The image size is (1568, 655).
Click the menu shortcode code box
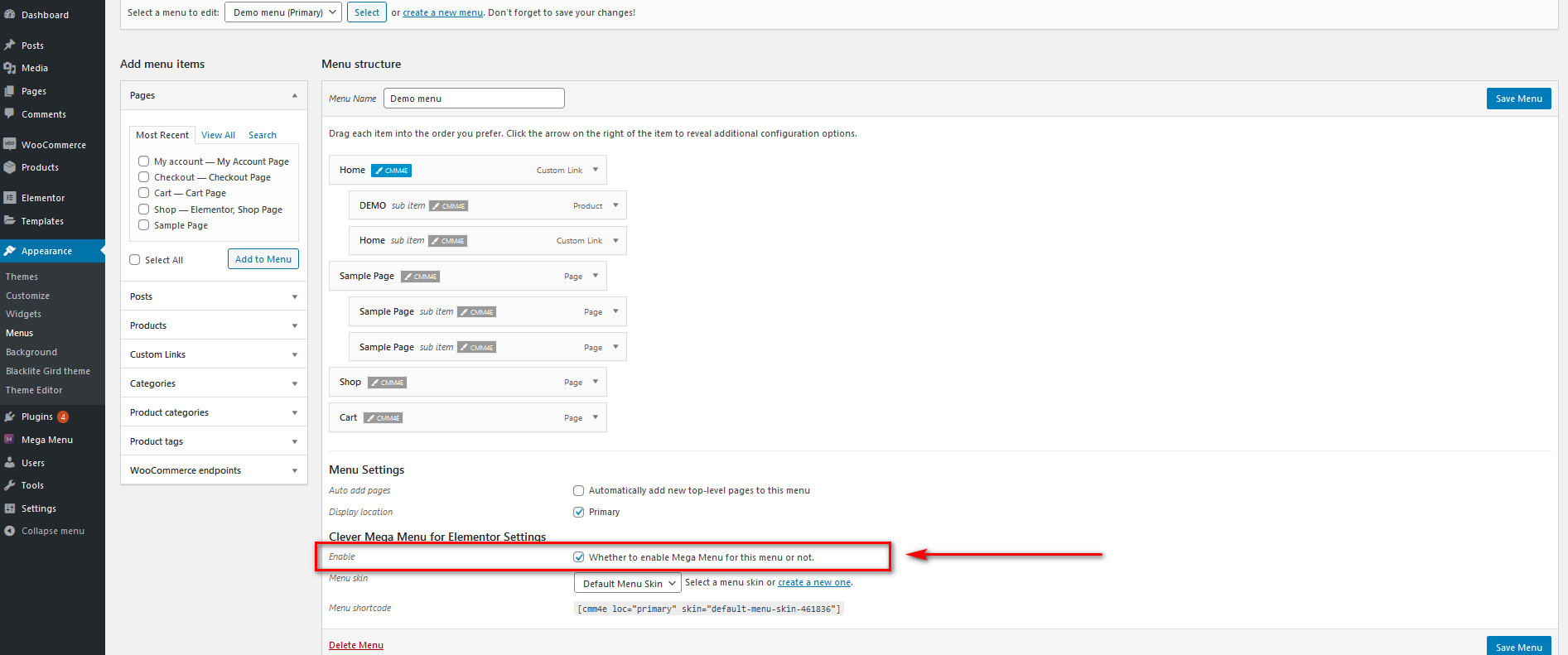tap(709, 609)
